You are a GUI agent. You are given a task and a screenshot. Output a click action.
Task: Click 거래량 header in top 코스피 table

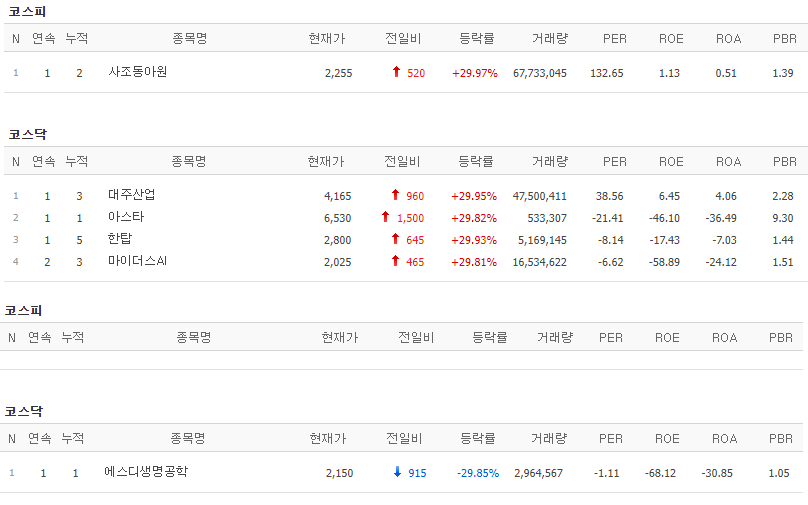point(550,38)
